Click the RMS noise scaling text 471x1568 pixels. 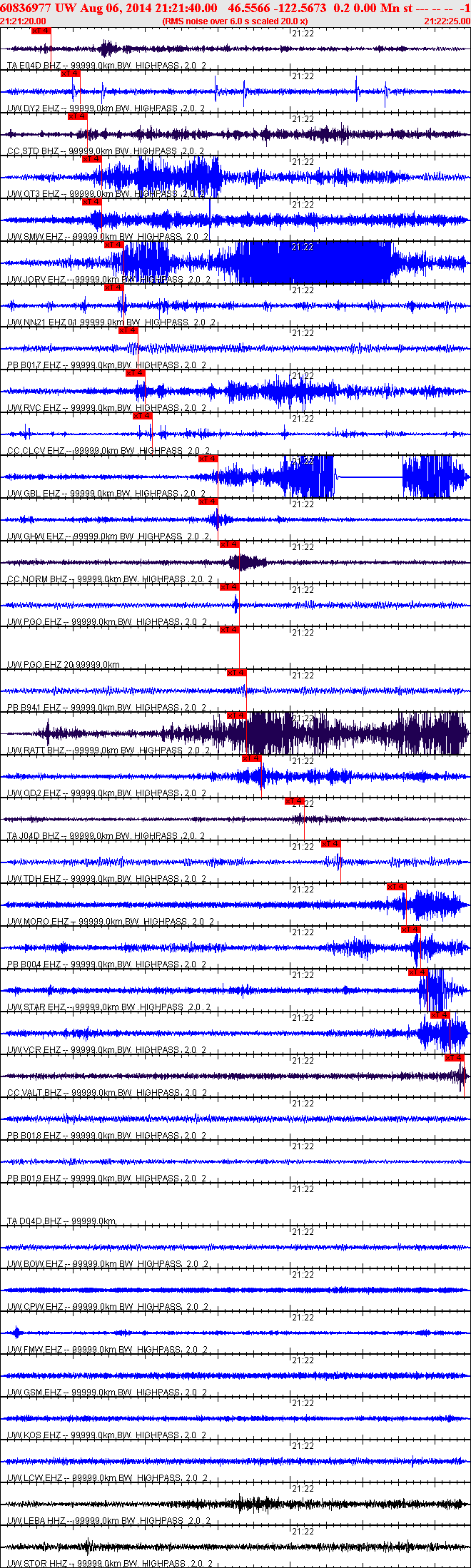235,21
